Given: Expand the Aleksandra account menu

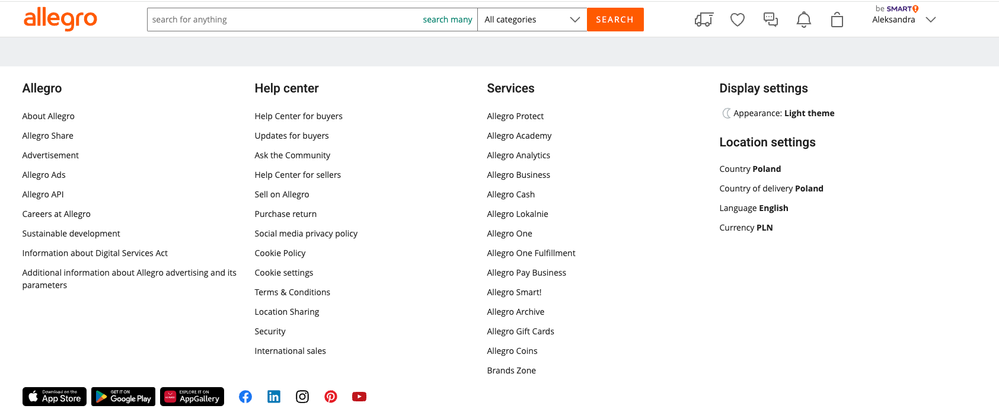Looking at the screenshot, I should click(x=904, y=20).
